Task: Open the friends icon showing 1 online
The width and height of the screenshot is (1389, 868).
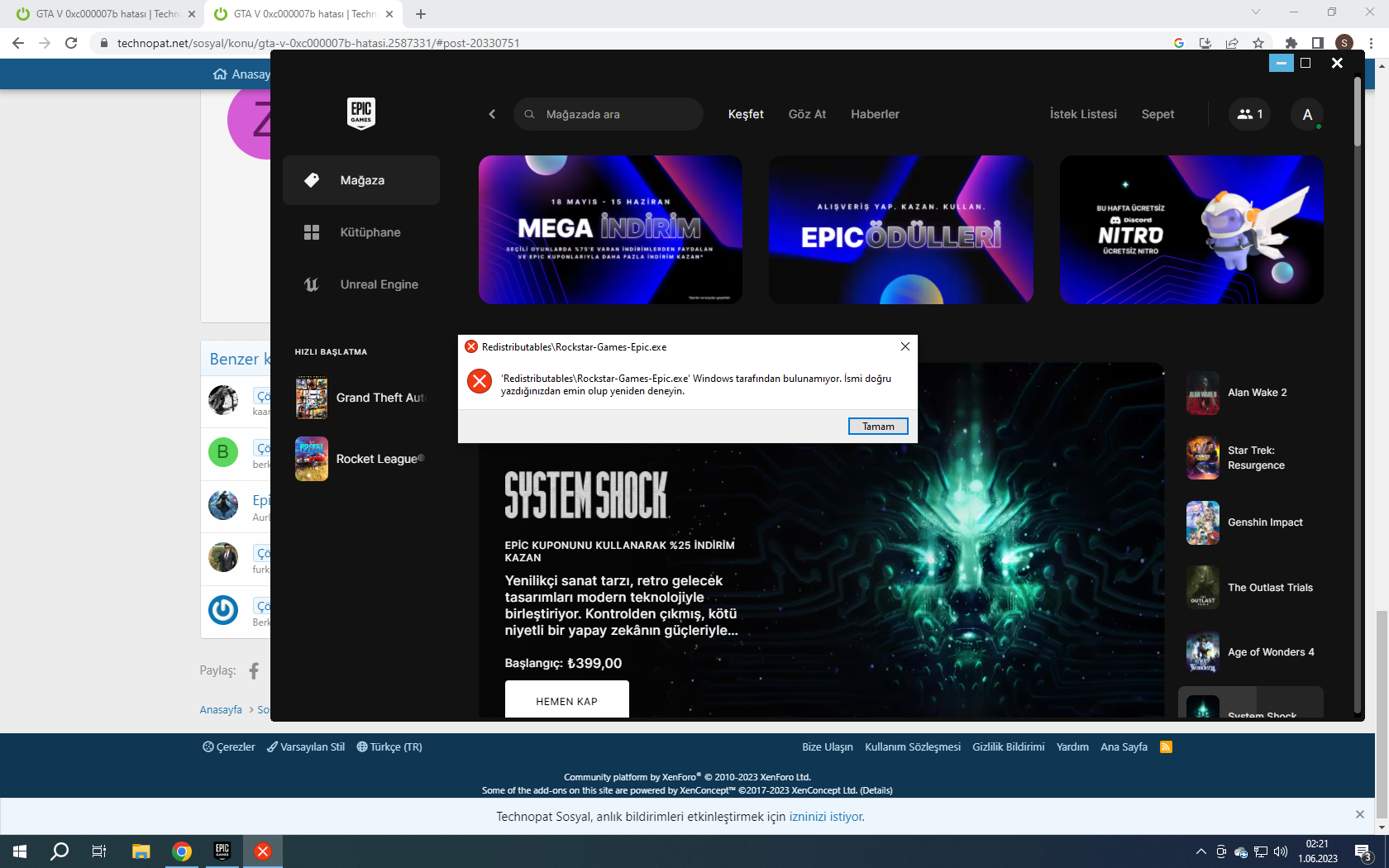Action: 1249,114
